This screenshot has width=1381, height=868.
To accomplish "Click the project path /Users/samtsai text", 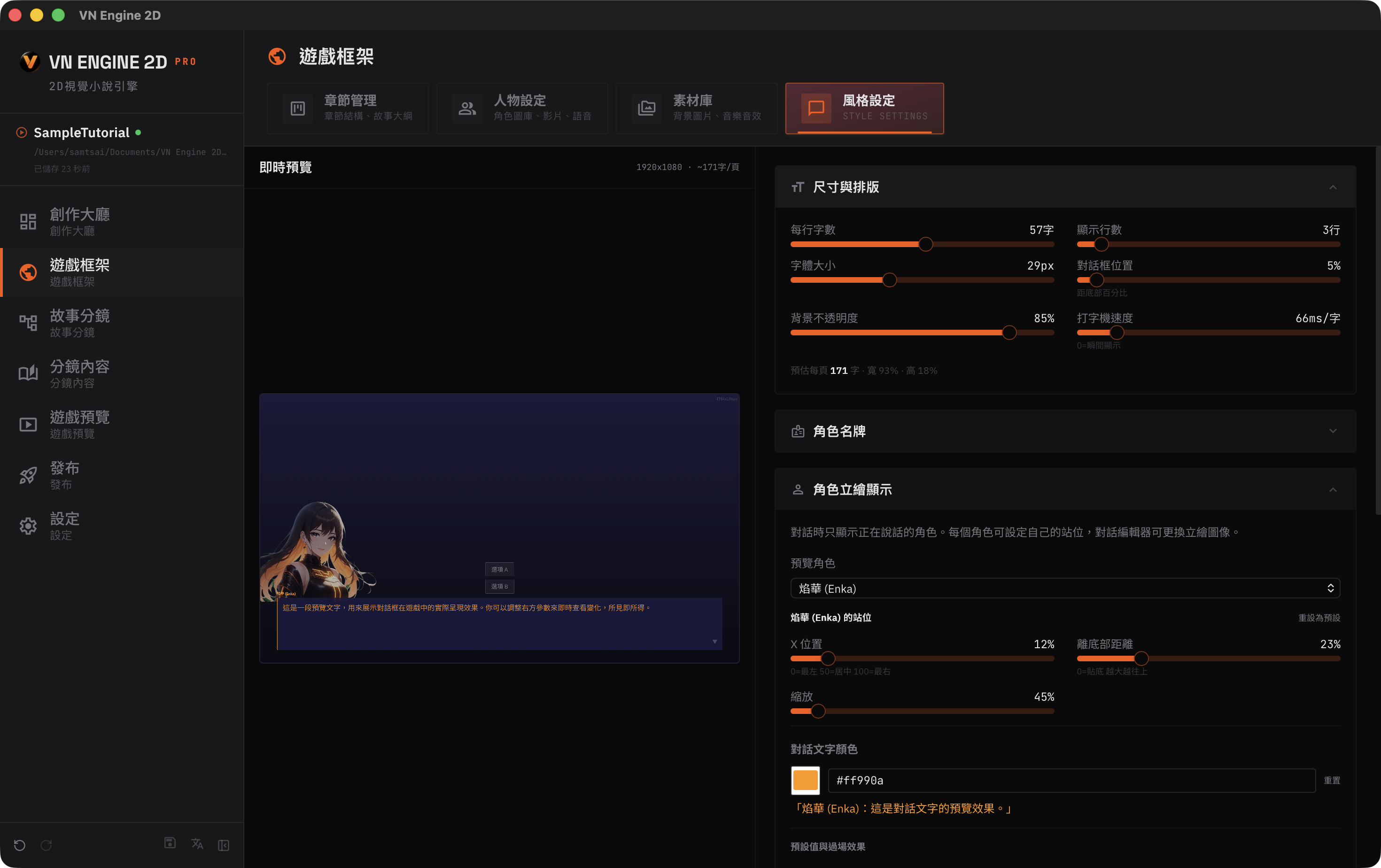I will click(130, 152).
